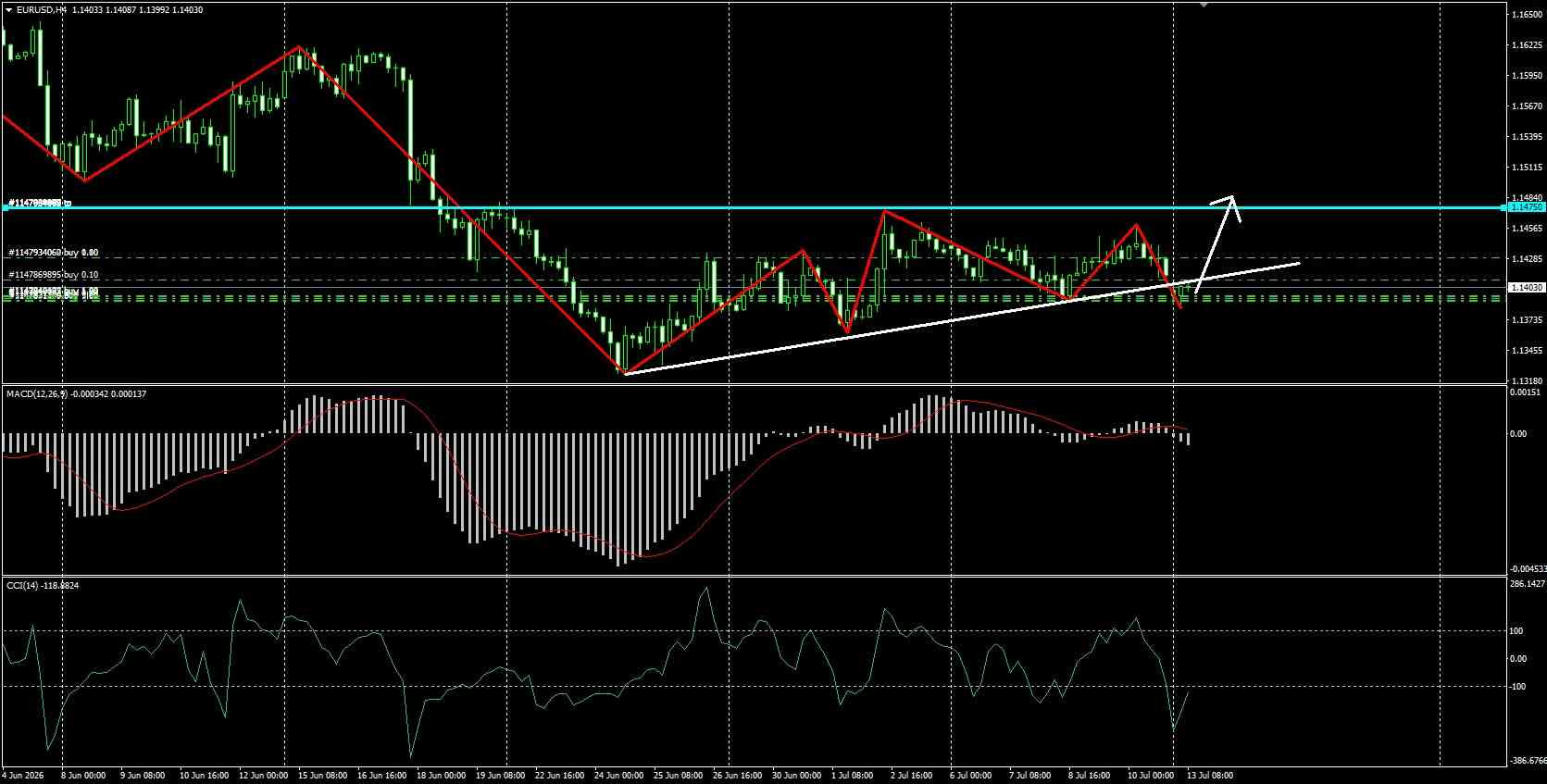Click price scale value 1.14285
1547x784 pixels.
(x=1527, y=259)
